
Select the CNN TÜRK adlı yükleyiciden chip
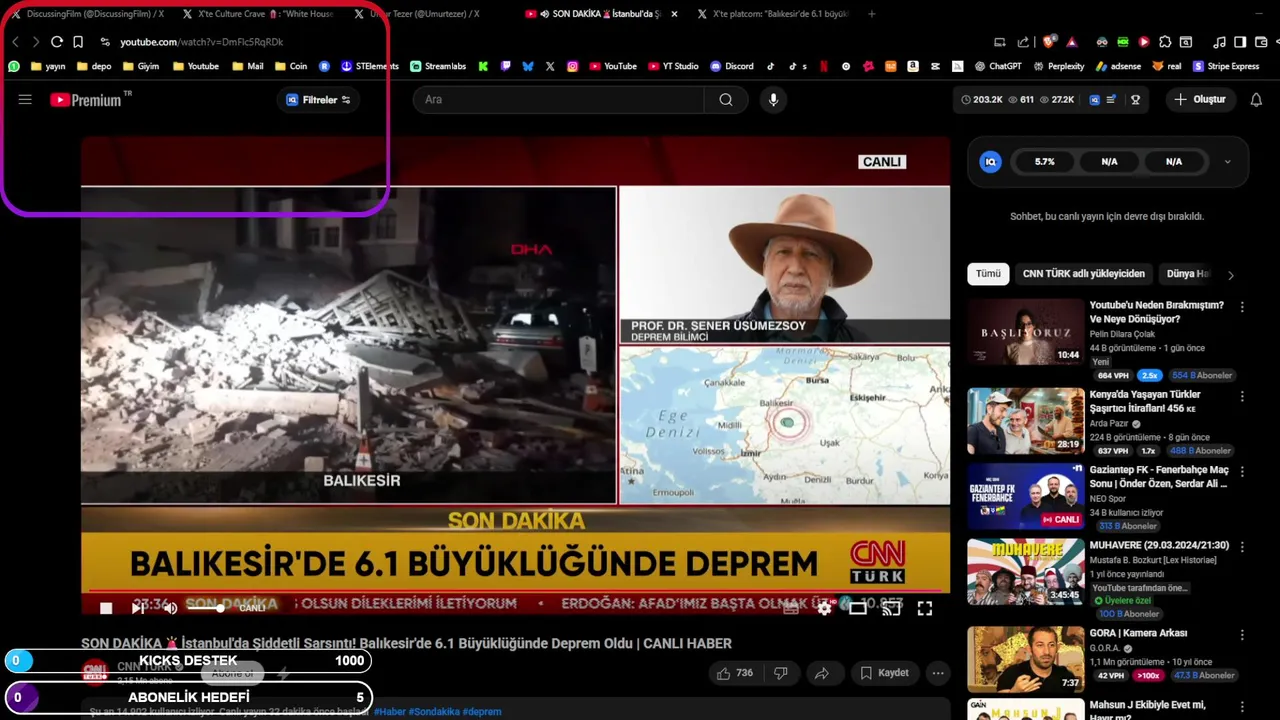[x=1084, y=274]
